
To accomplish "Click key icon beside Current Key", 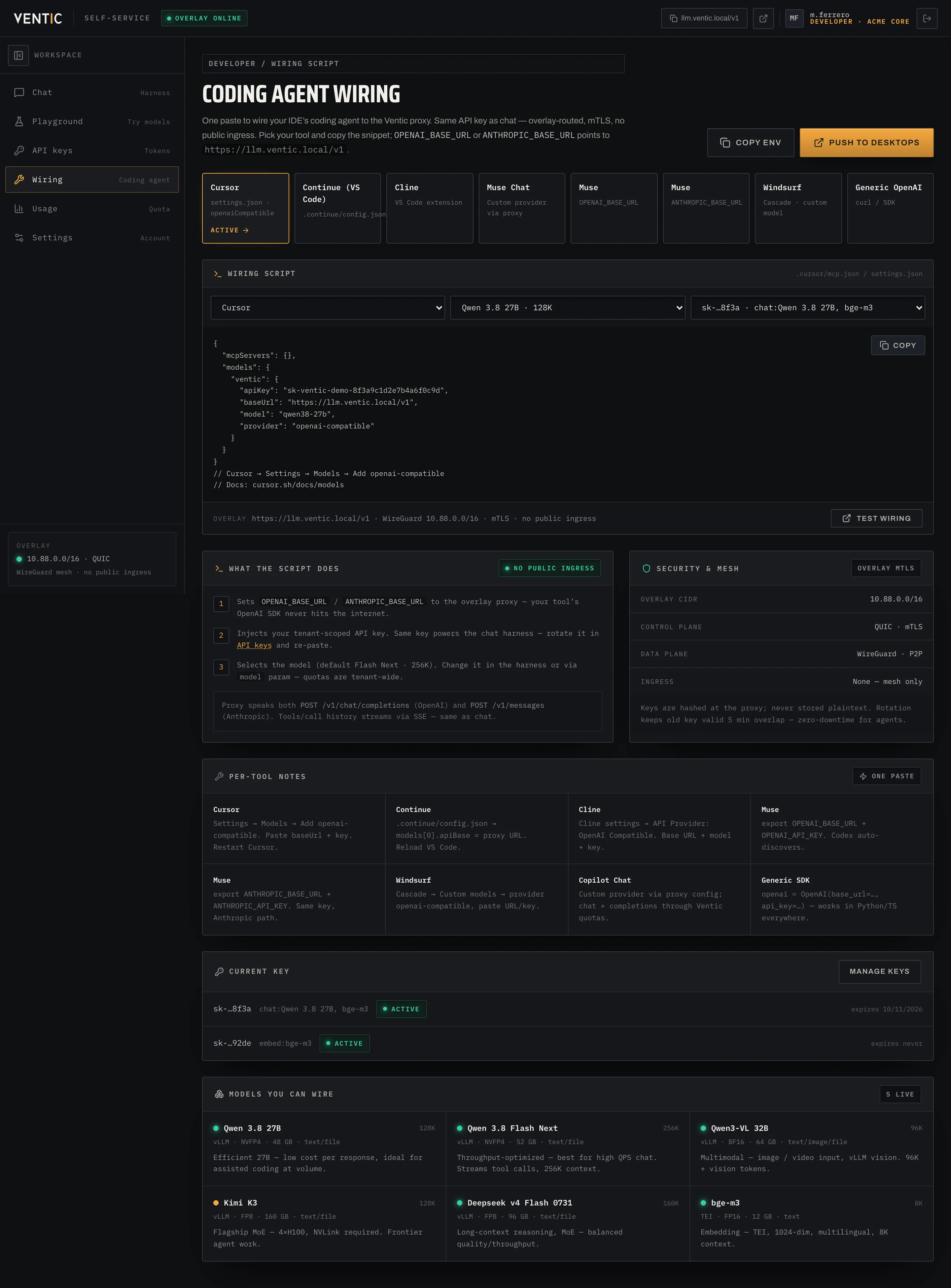I will pos(219,971).
